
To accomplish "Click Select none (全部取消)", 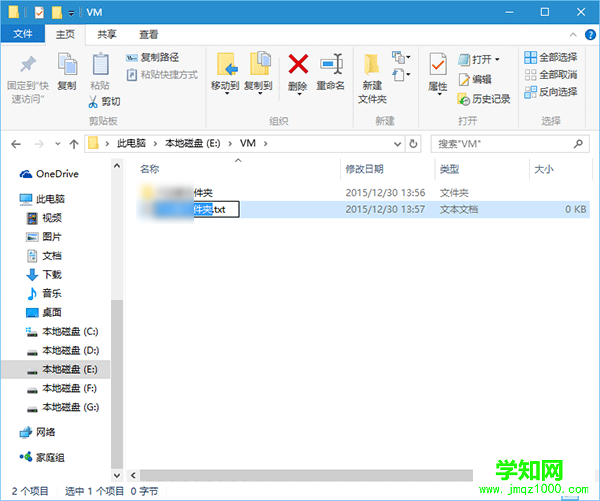I will pos(551,75).
